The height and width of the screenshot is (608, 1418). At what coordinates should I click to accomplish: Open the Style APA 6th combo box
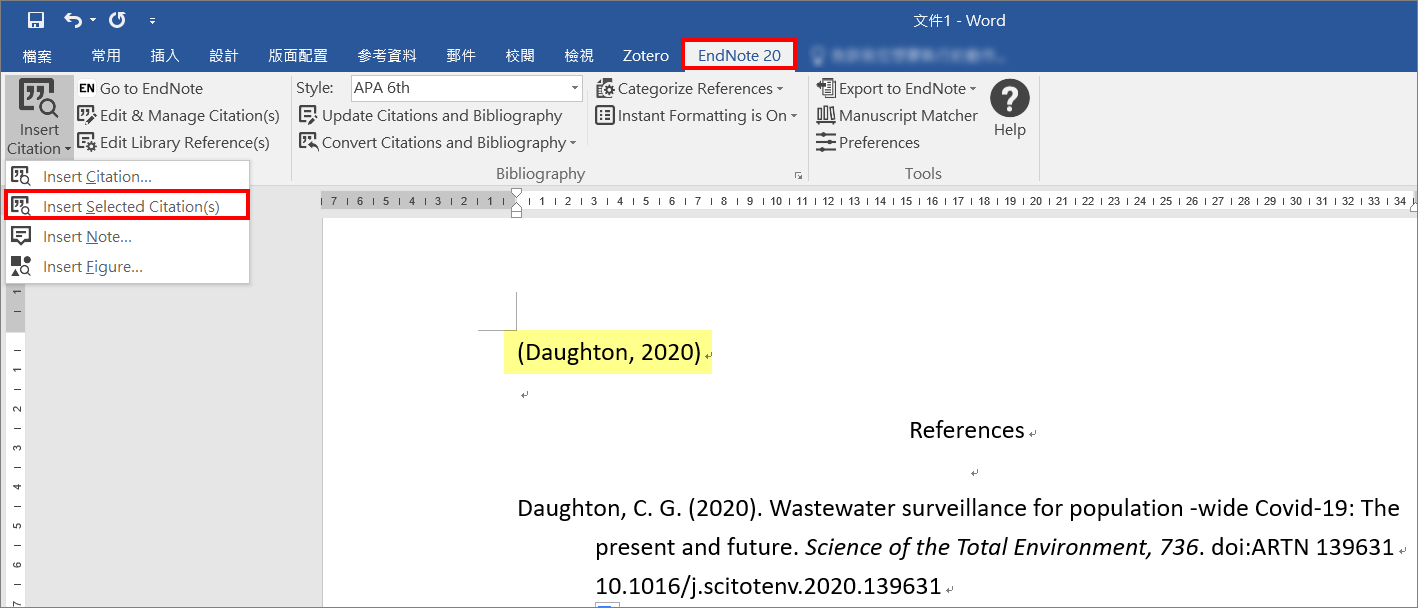pos(467,88)
